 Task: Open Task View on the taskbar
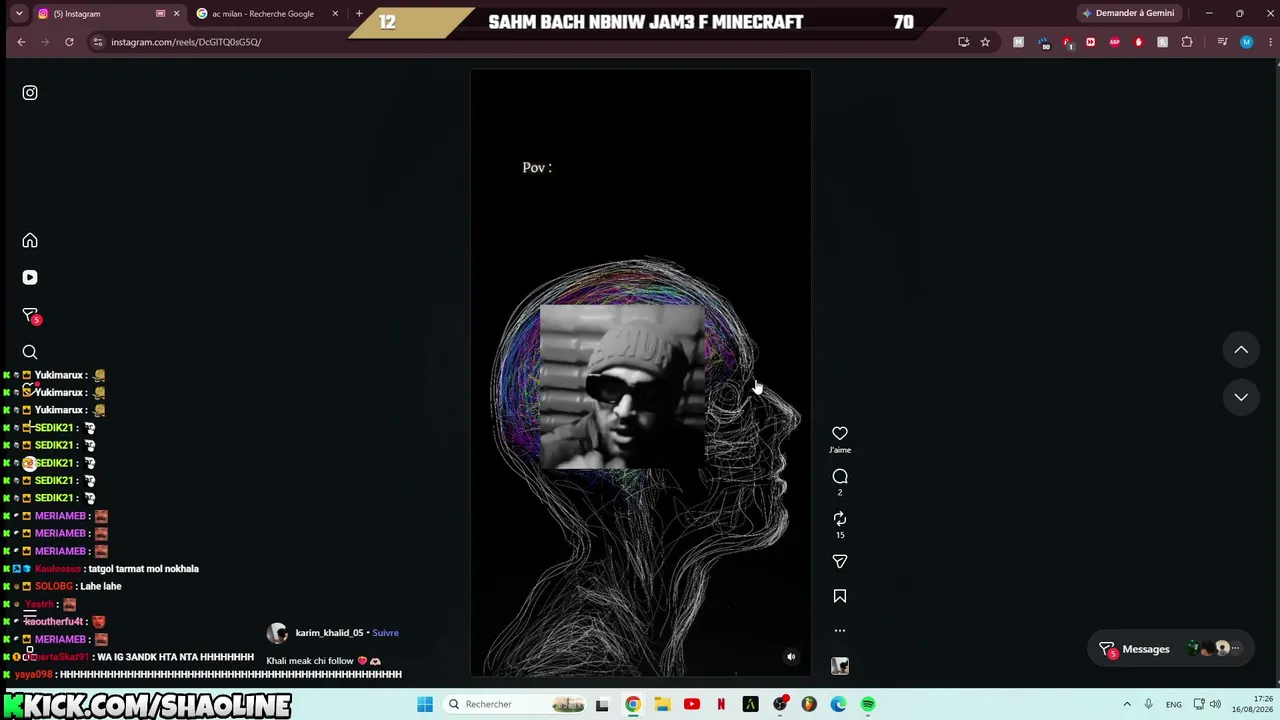pyautogui.click(x=602, y=704)
